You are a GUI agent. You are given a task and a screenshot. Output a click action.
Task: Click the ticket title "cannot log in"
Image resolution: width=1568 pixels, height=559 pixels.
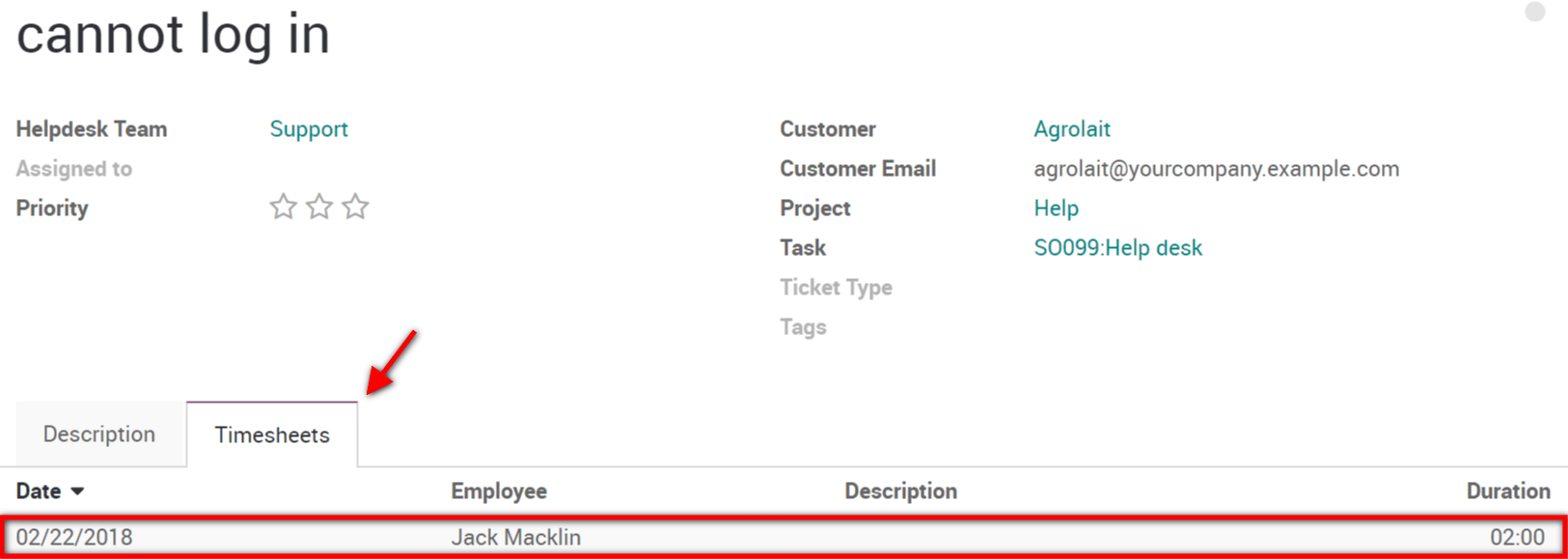174,35
